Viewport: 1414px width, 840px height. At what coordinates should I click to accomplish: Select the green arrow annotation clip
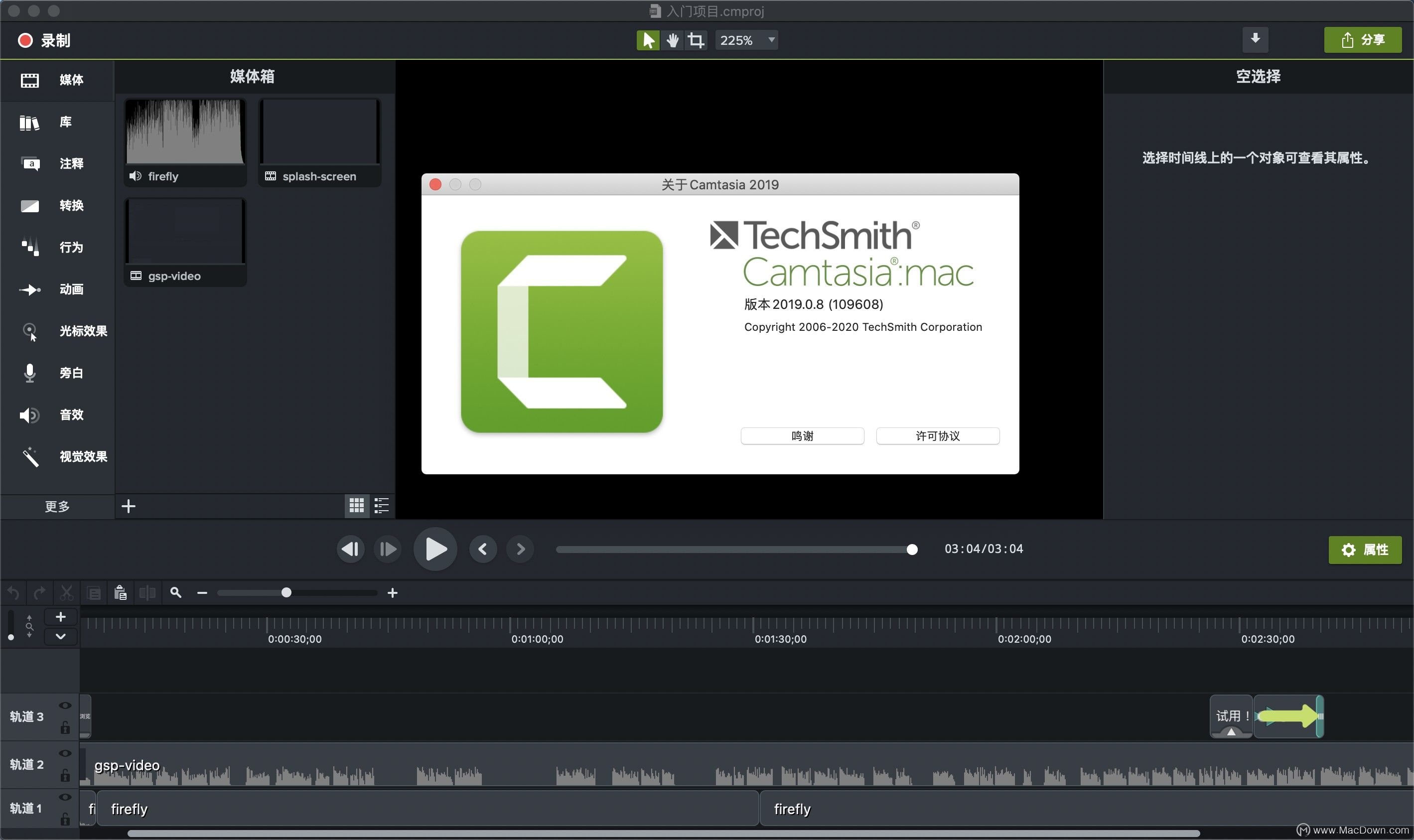pyautogui.click(x=1288, y=716)
